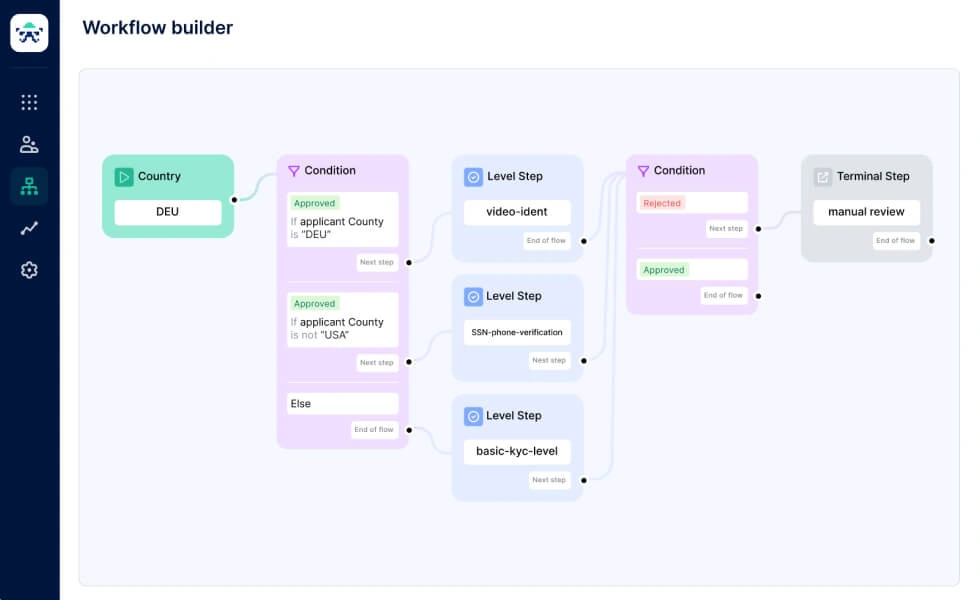Click the Country node play icon
The height and width of the screenshot is (600, 980).
pos(124,177)
